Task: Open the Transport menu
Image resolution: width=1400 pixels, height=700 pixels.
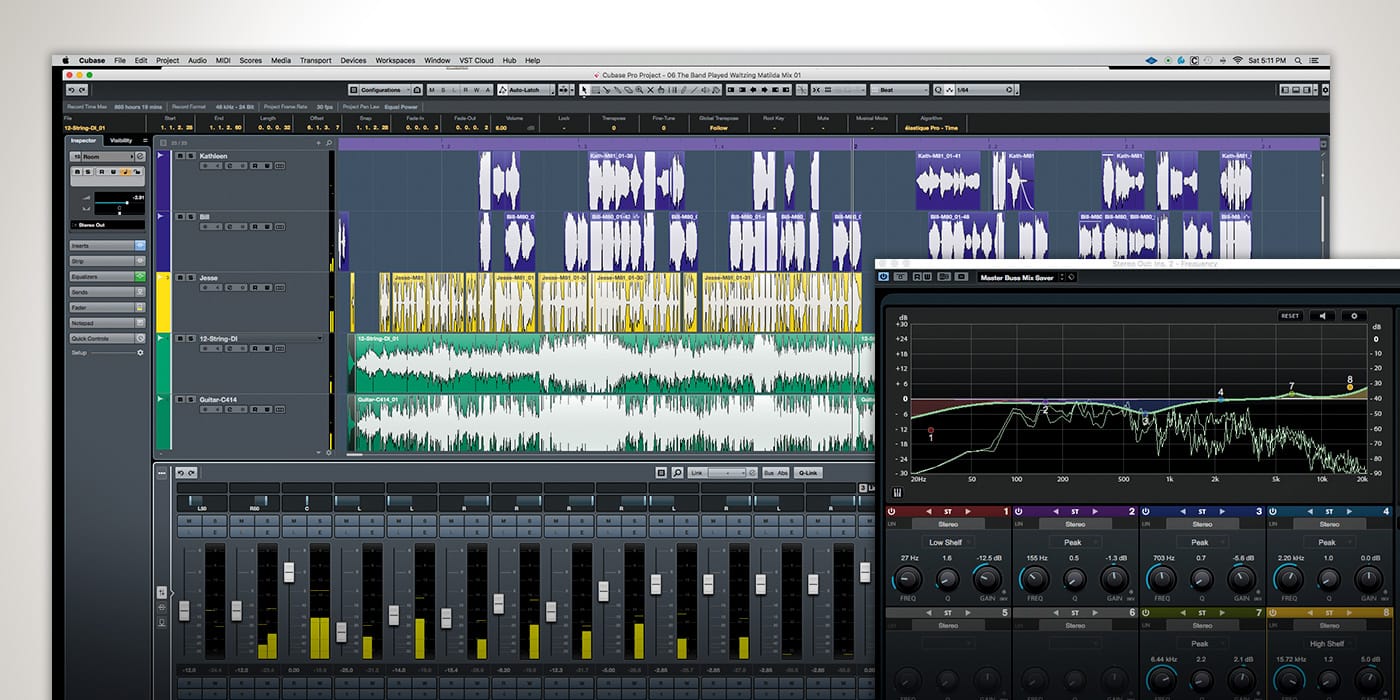Action: click(315, 60)
